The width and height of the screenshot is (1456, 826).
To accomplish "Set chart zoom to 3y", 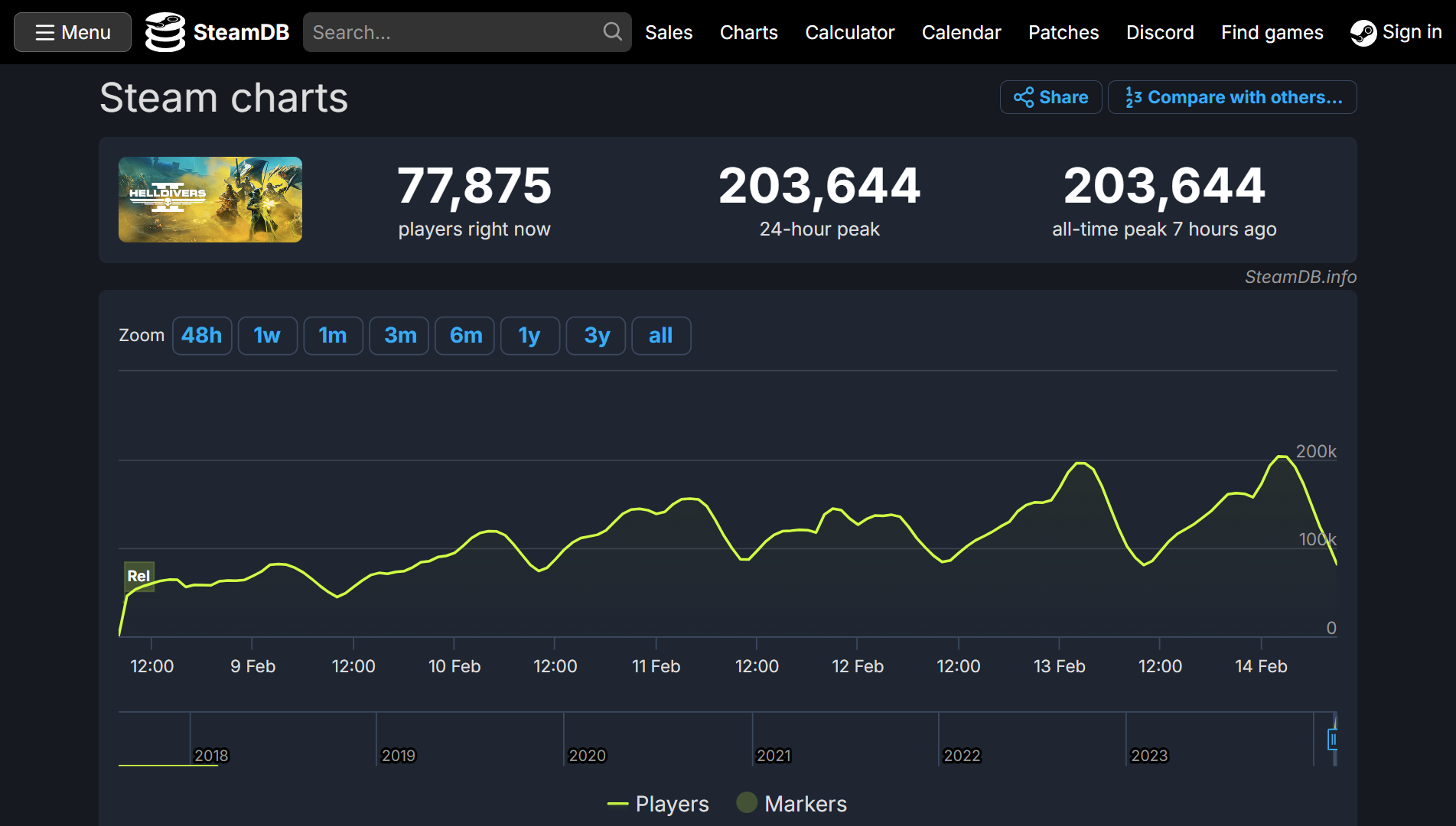I will point(597,336).
